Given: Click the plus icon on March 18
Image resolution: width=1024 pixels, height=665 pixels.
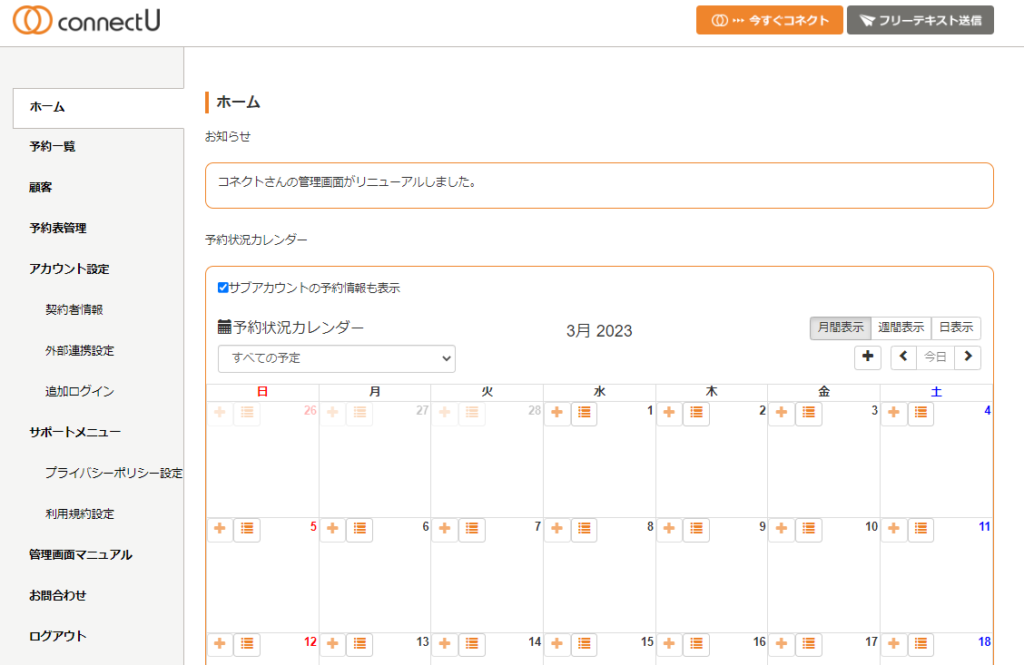Looking at the screenshot, I should [x=894, y=644].
